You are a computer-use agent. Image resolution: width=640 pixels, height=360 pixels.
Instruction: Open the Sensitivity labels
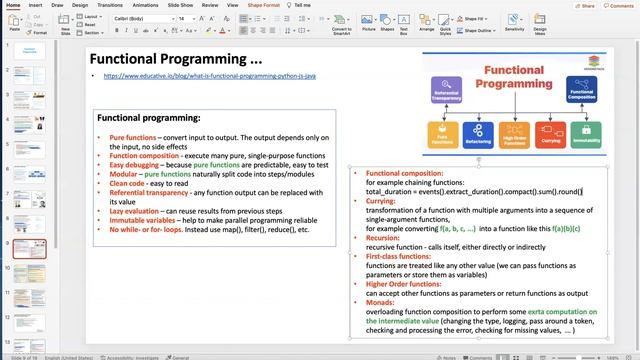click(x=514, y=23)
